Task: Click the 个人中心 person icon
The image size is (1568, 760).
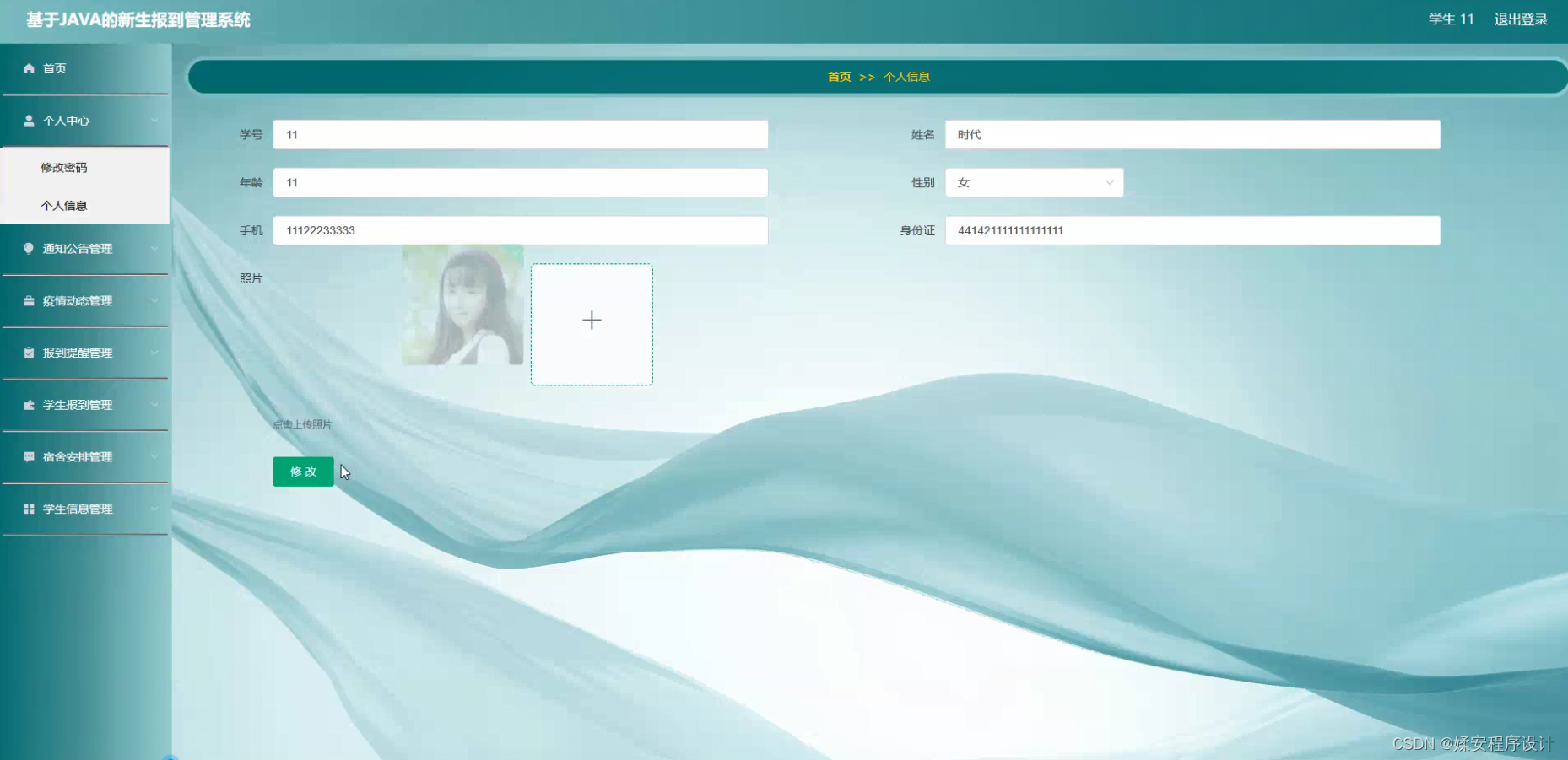Action: pos(28,120)
